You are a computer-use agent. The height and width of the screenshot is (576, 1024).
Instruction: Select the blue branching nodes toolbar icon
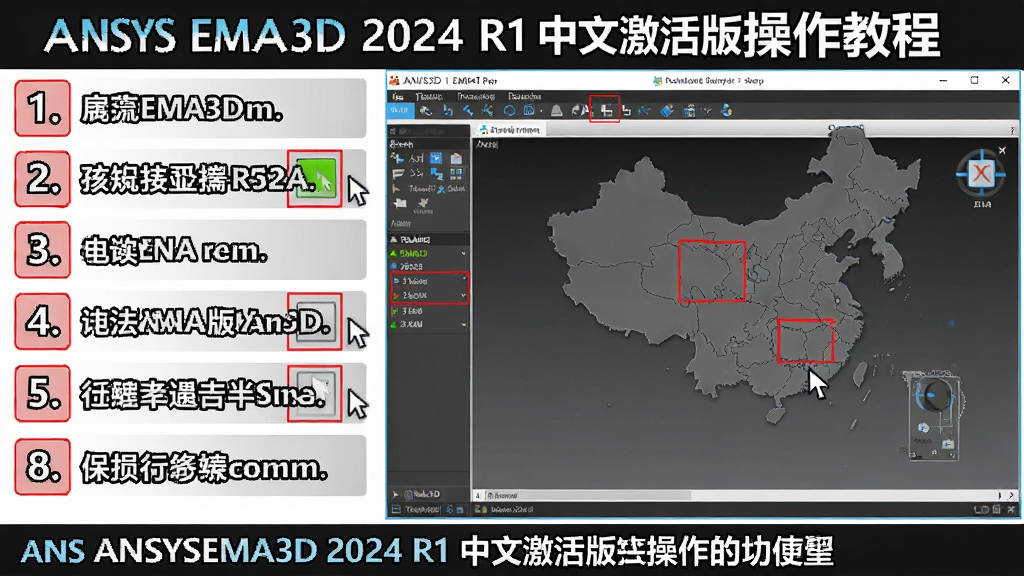(487, 110)
